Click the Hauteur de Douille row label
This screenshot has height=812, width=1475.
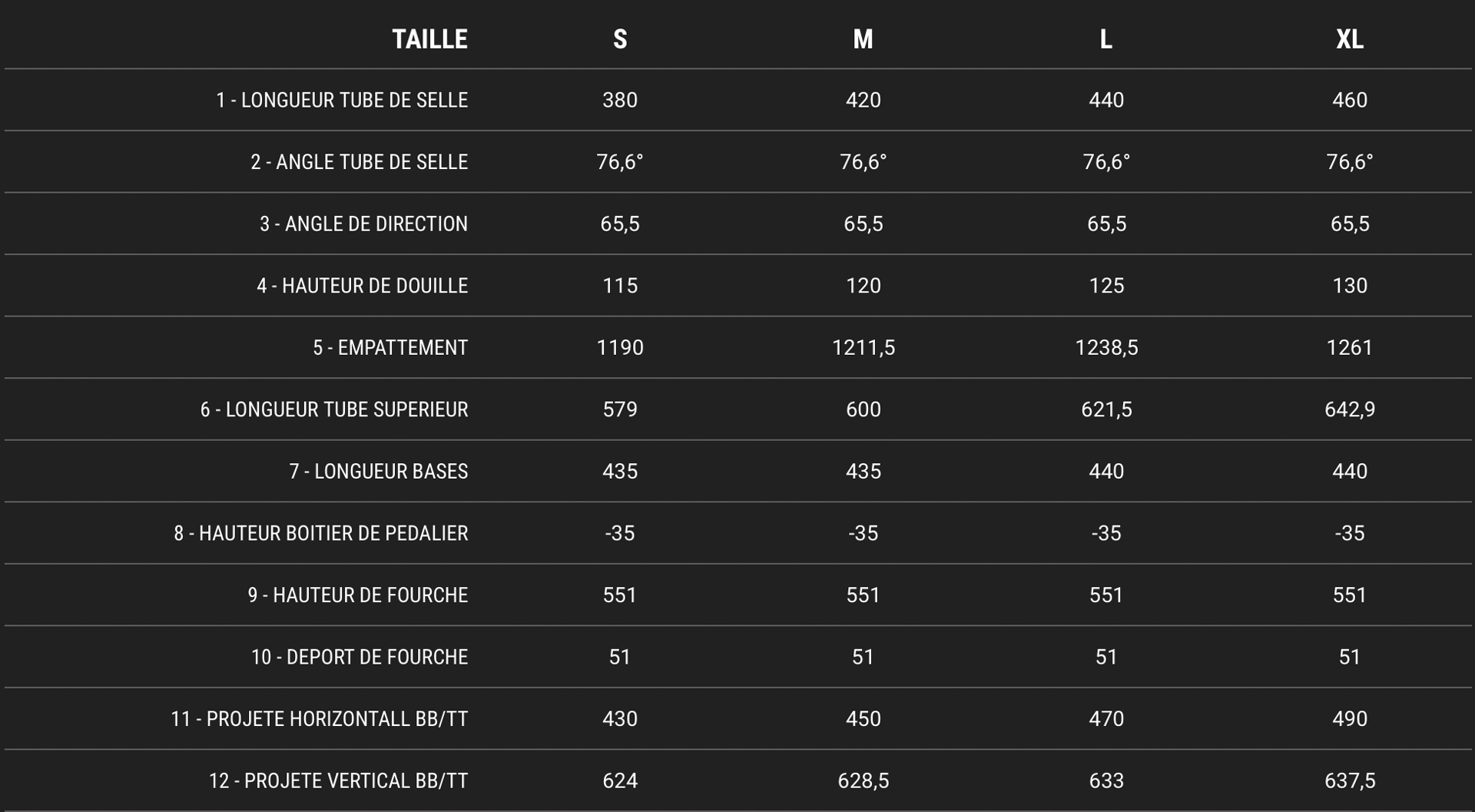[362, 286]
